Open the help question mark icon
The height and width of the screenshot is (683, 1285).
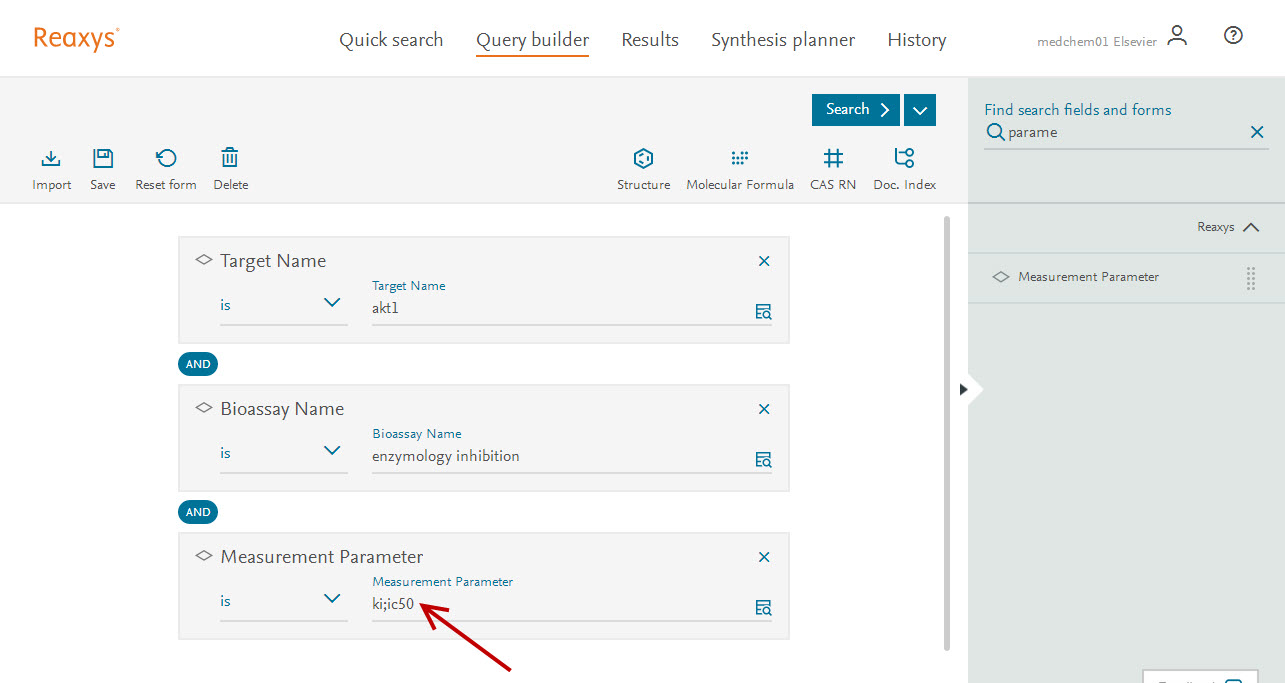point(1233,36)
